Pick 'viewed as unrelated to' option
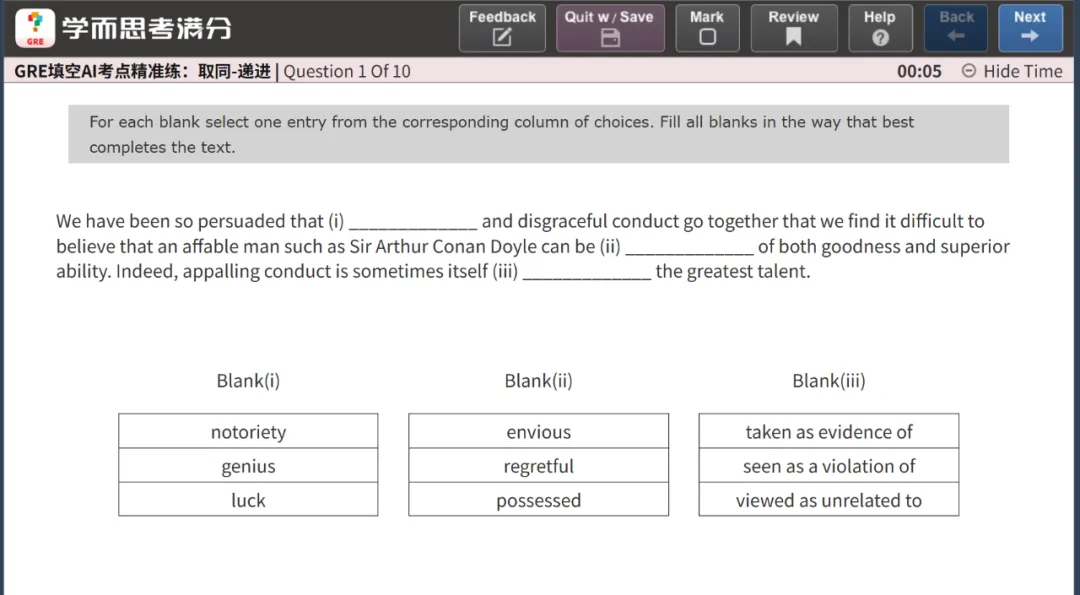Image resolution: width=1080 pixels, height=595 pixels. (828, 500)
